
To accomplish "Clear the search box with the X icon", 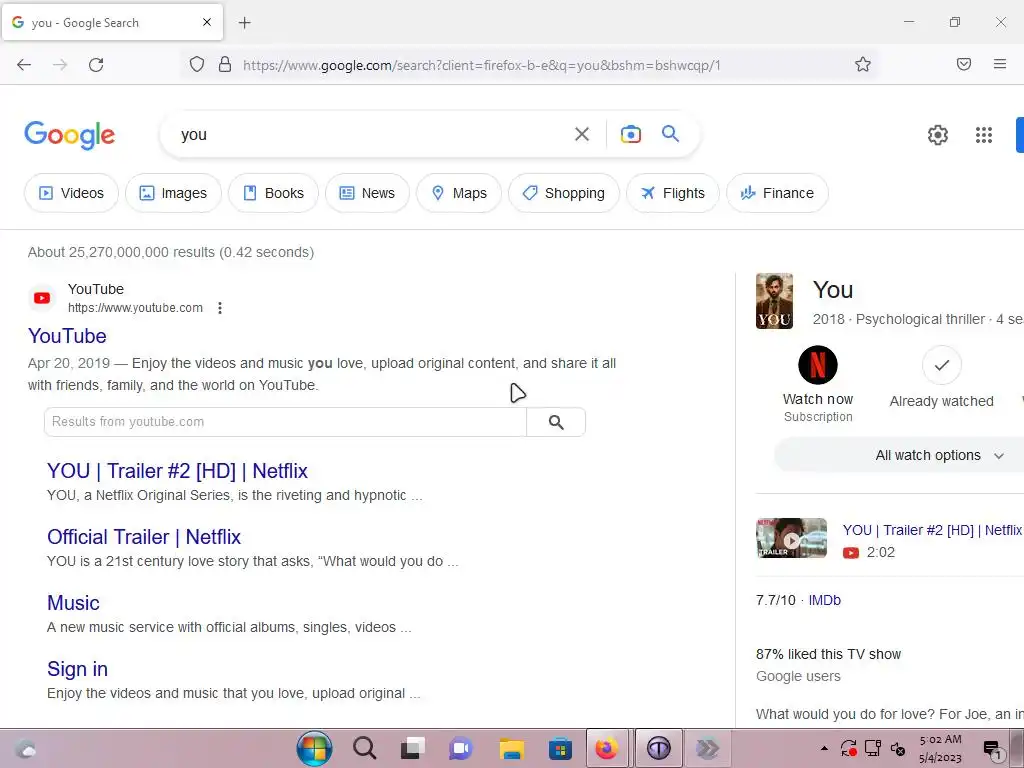I will pos(582,135).
